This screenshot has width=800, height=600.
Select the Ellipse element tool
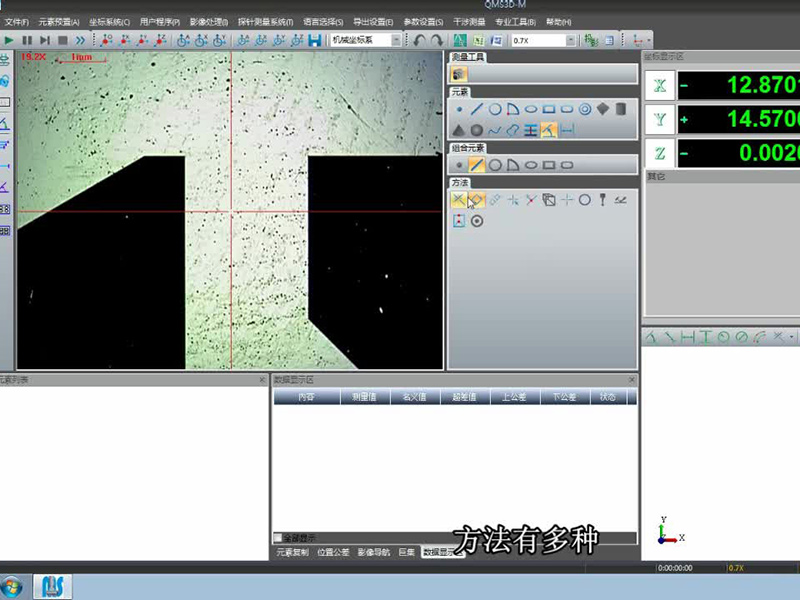[x=531, y=109]
